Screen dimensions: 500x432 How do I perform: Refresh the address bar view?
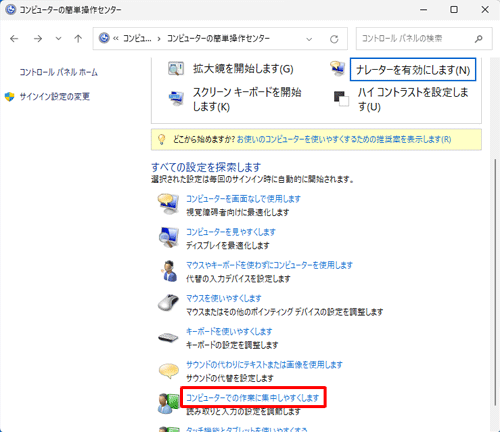coord(334,39)
